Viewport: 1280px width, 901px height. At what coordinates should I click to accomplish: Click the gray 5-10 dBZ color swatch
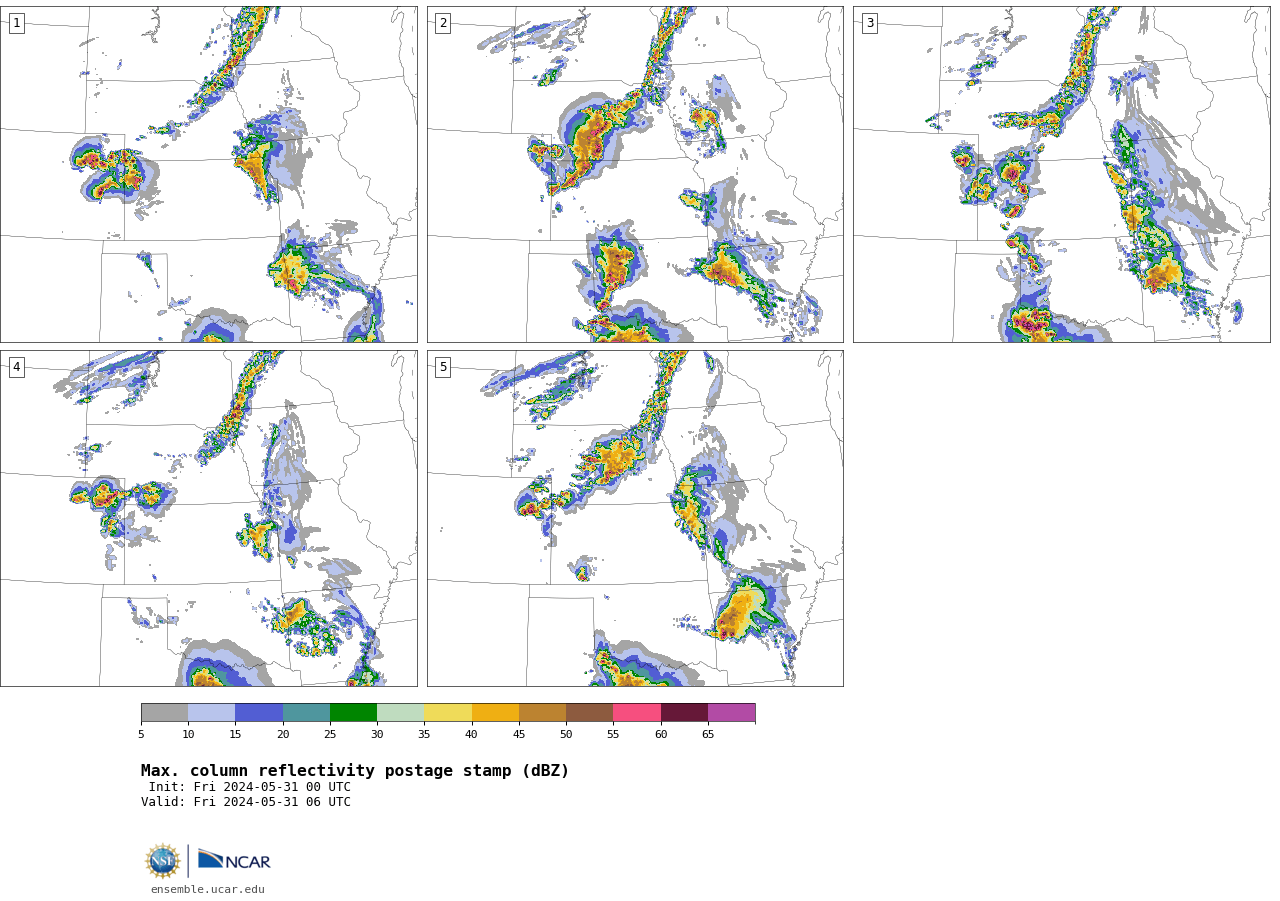click(x=164, y=713)
